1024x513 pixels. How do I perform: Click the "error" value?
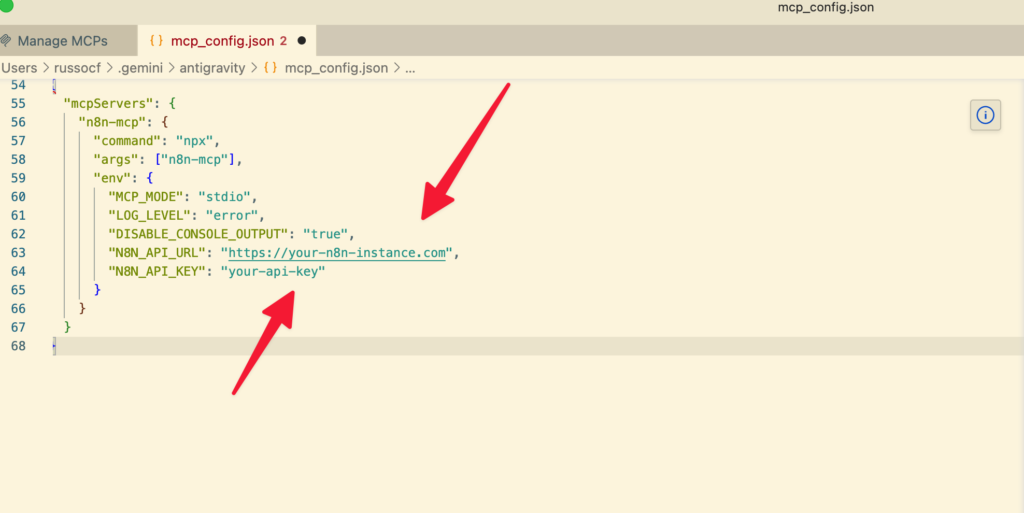point(232,215)
